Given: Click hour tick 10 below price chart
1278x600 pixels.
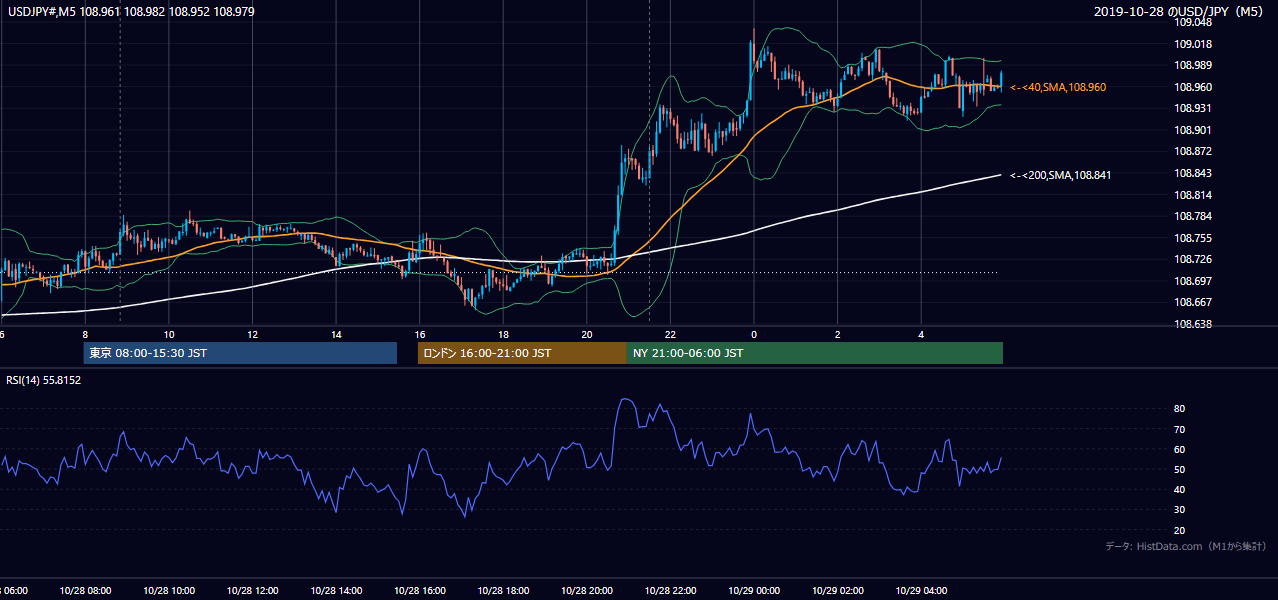Looking at the screenshot, I should pyautogui.click(x=169, y=335).
